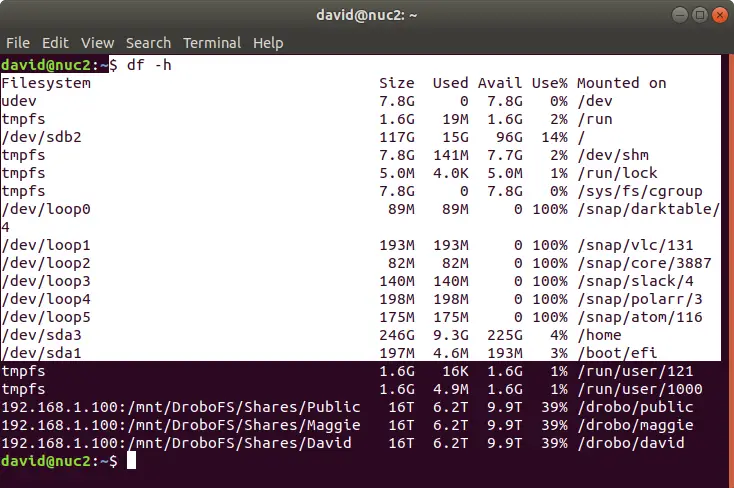
Task: Click the '/snap/darktable/' mount path
Action: 649,209
